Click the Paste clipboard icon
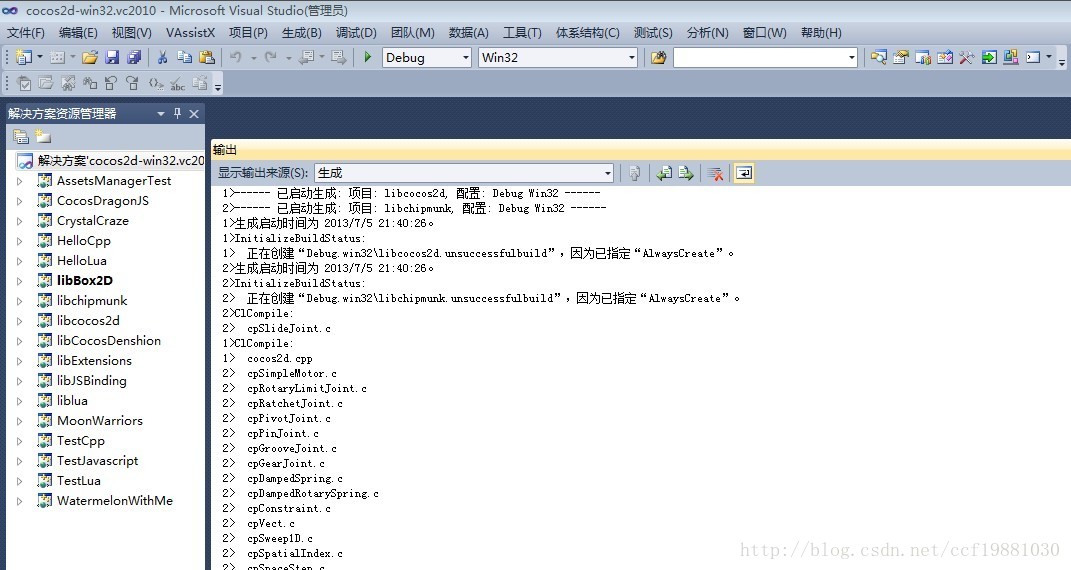 206,57
